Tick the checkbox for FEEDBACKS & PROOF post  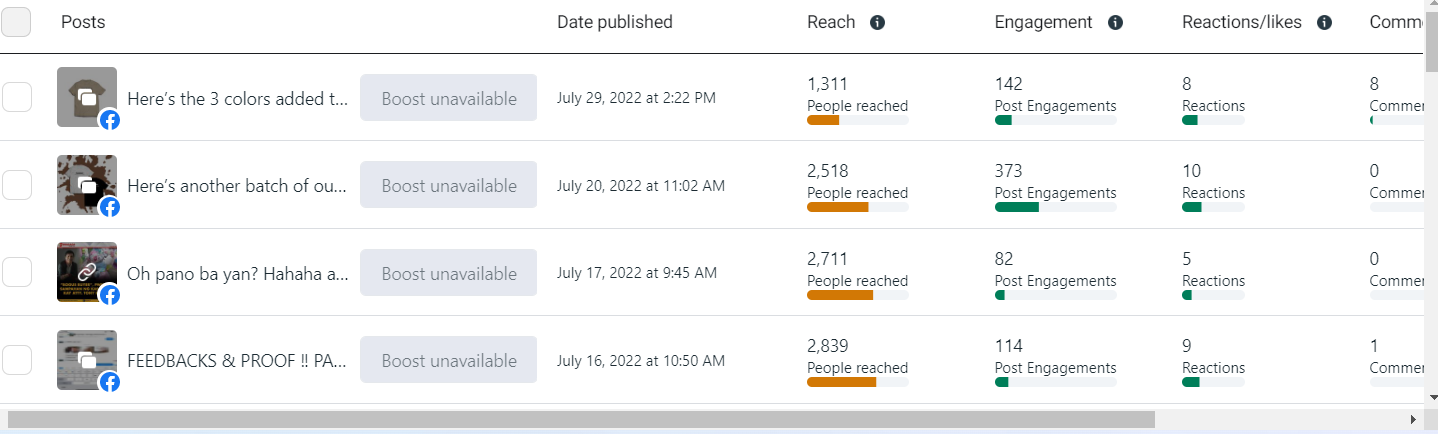[x=16, y=360]
